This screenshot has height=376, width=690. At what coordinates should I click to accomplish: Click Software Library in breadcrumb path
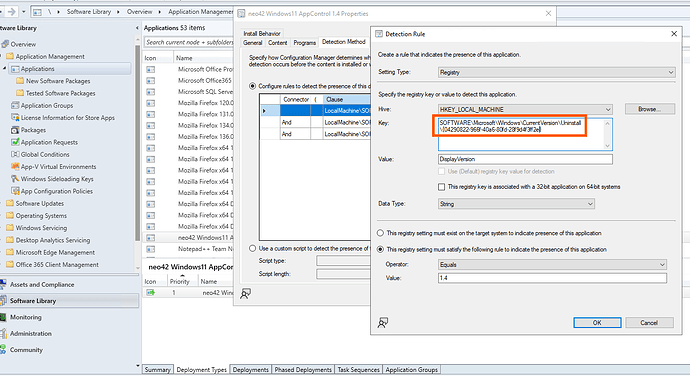(88, 12)
